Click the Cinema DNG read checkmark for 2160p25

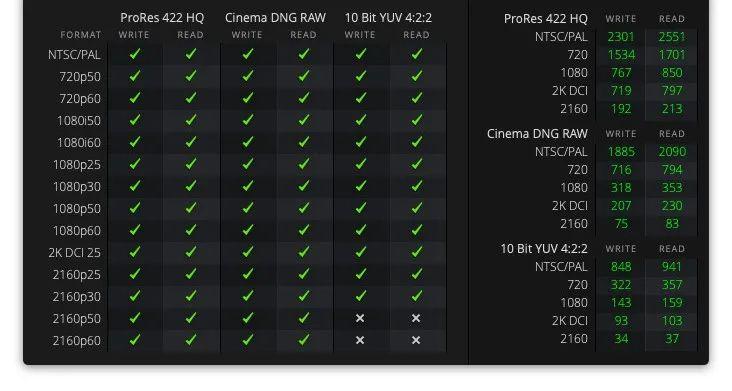pos(304,274)
